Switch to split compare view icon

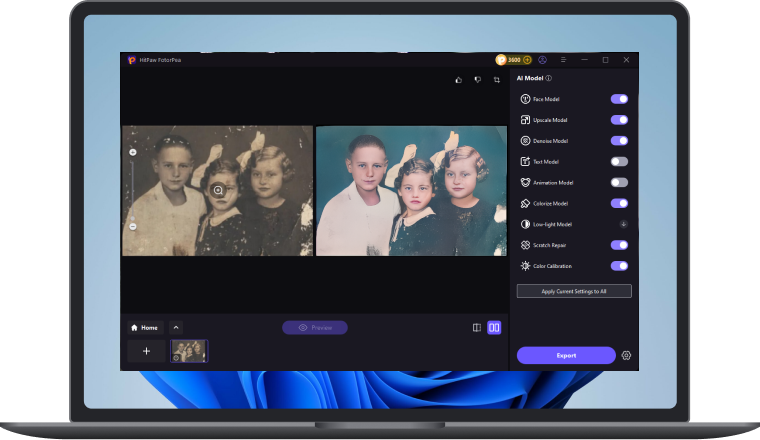476,327
